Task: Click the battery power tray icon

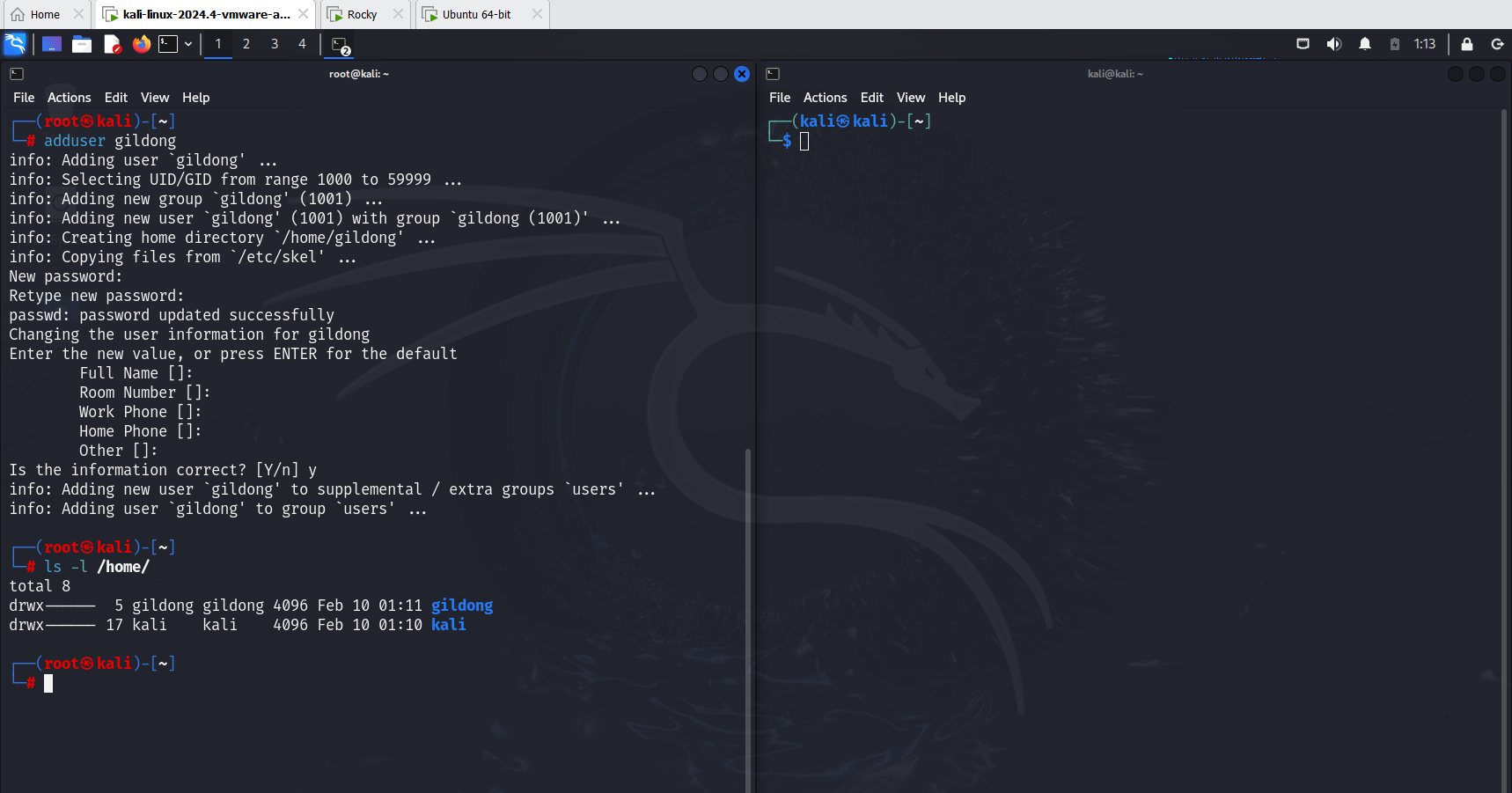Action: [1395, 44]
